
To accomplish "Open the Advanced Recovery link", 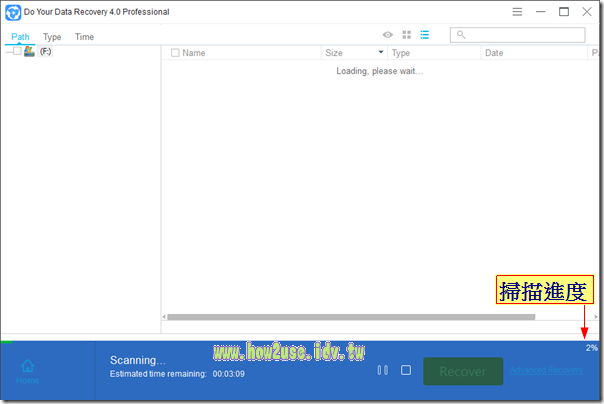I will 546,371.
